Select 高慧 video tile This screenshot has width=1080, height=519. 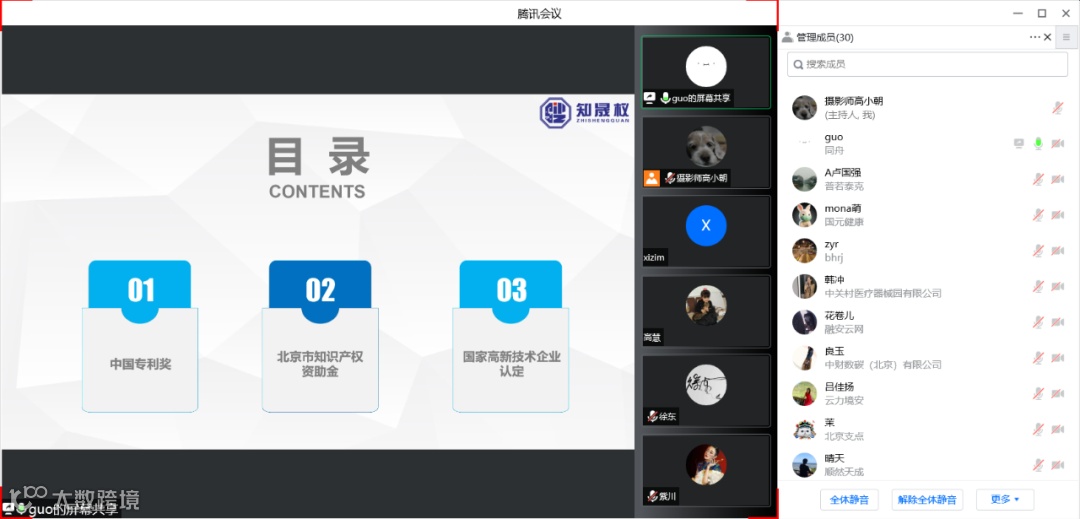pos(706,312)
